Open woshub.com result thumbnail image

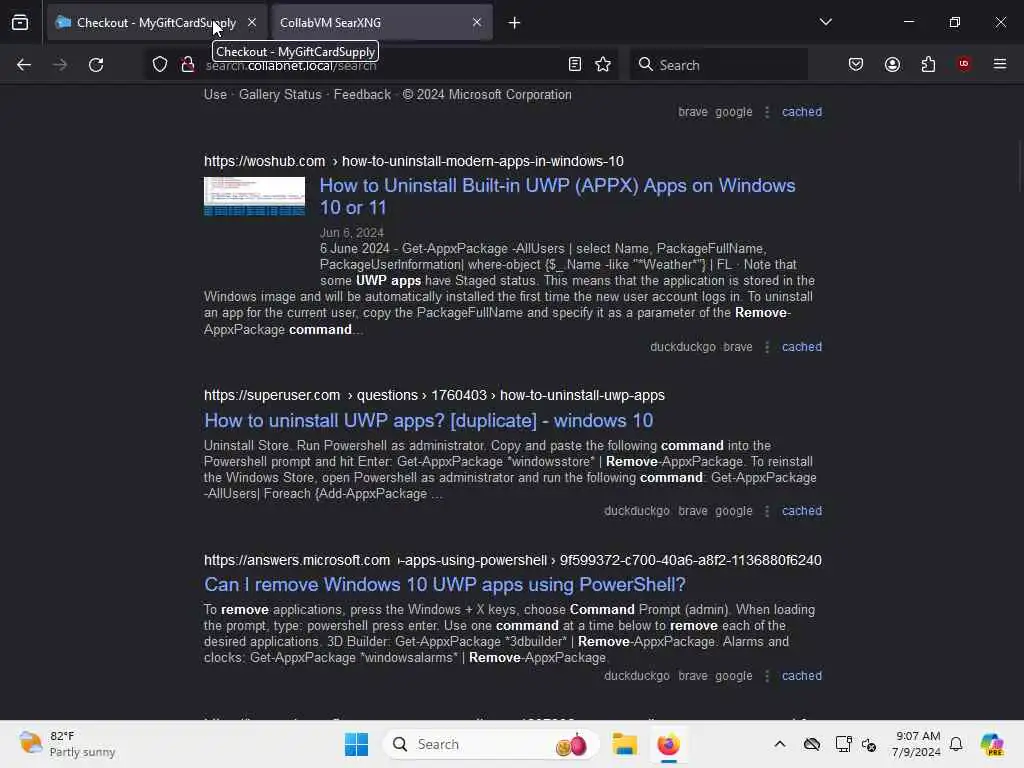coord(254,196)
